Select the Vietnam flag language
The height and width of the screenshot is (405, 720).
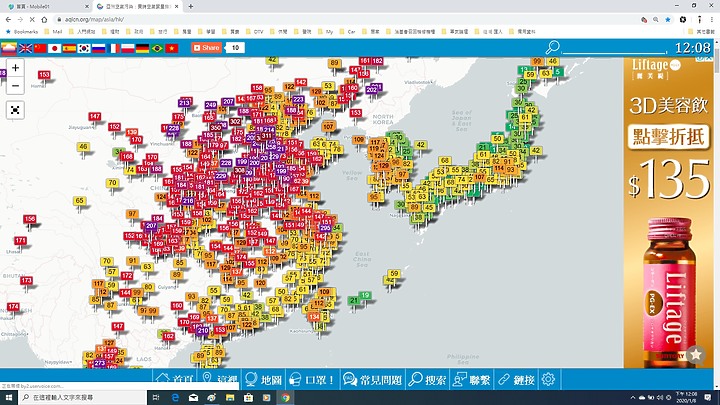[x=172, y=48]
